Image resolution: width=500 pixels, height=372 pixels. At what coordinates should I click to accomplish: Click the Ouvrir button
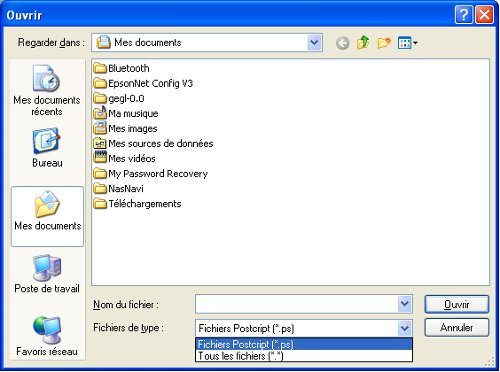click(x=457, y=304)
